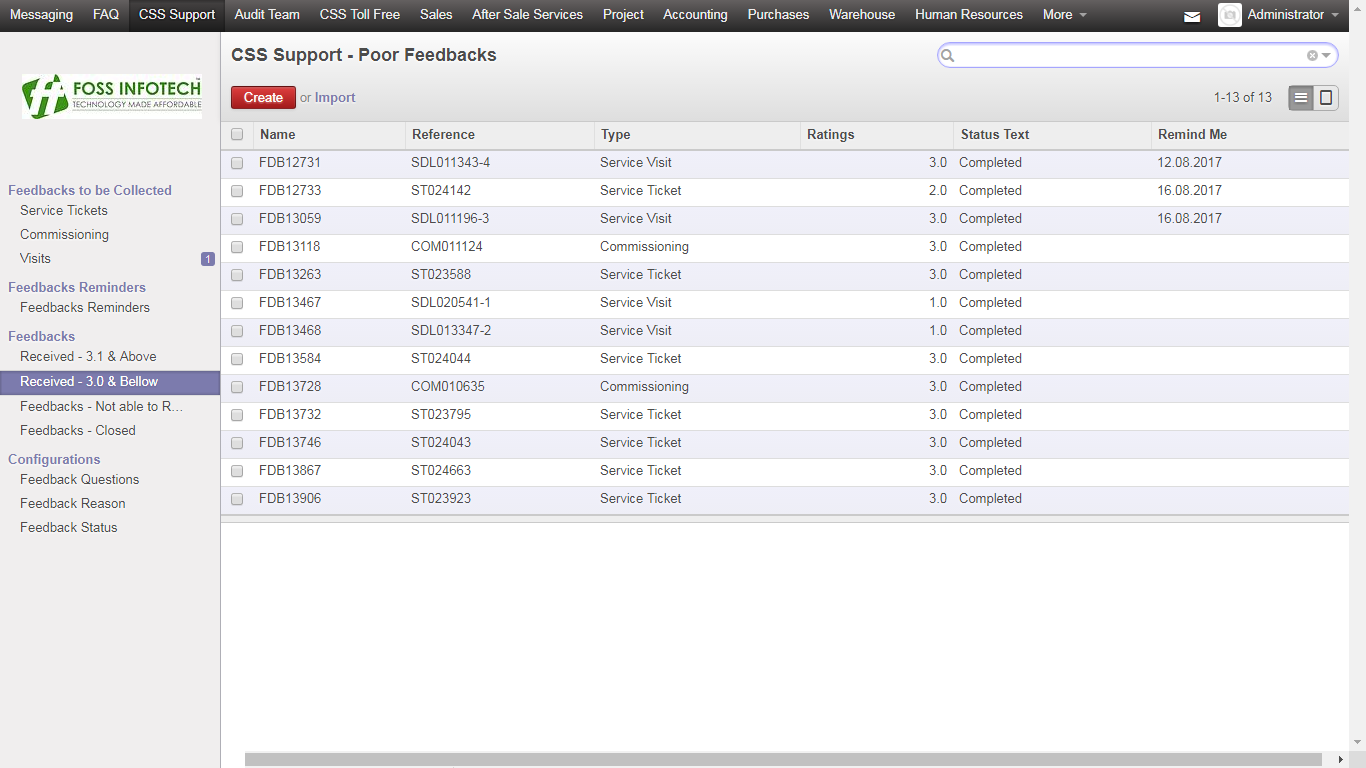
Task: Click the 1-13 of 13 pager
Action: tap(1243, 98)
